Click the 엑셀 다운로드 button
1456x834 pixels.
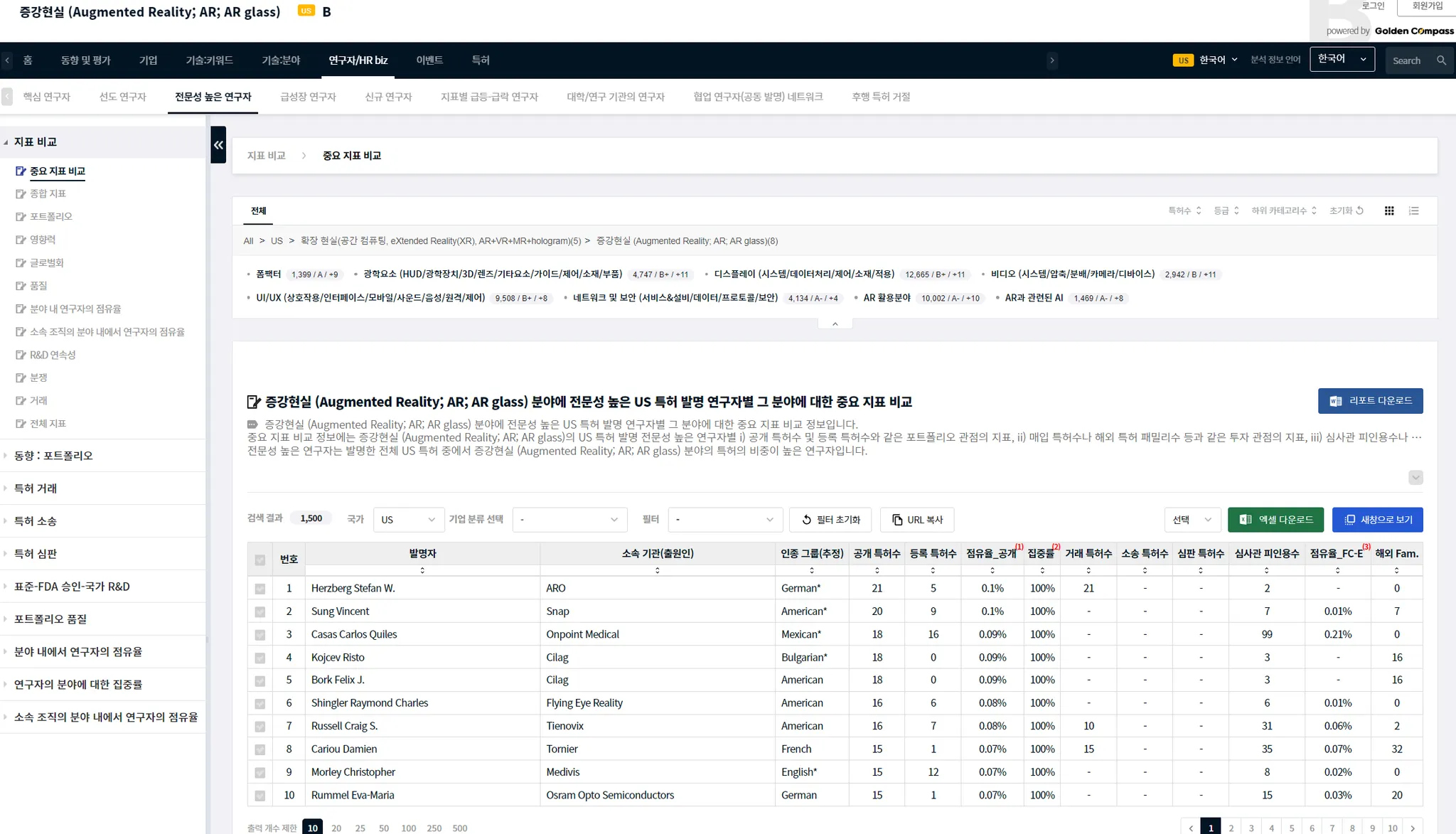(x=1275, y=520)
